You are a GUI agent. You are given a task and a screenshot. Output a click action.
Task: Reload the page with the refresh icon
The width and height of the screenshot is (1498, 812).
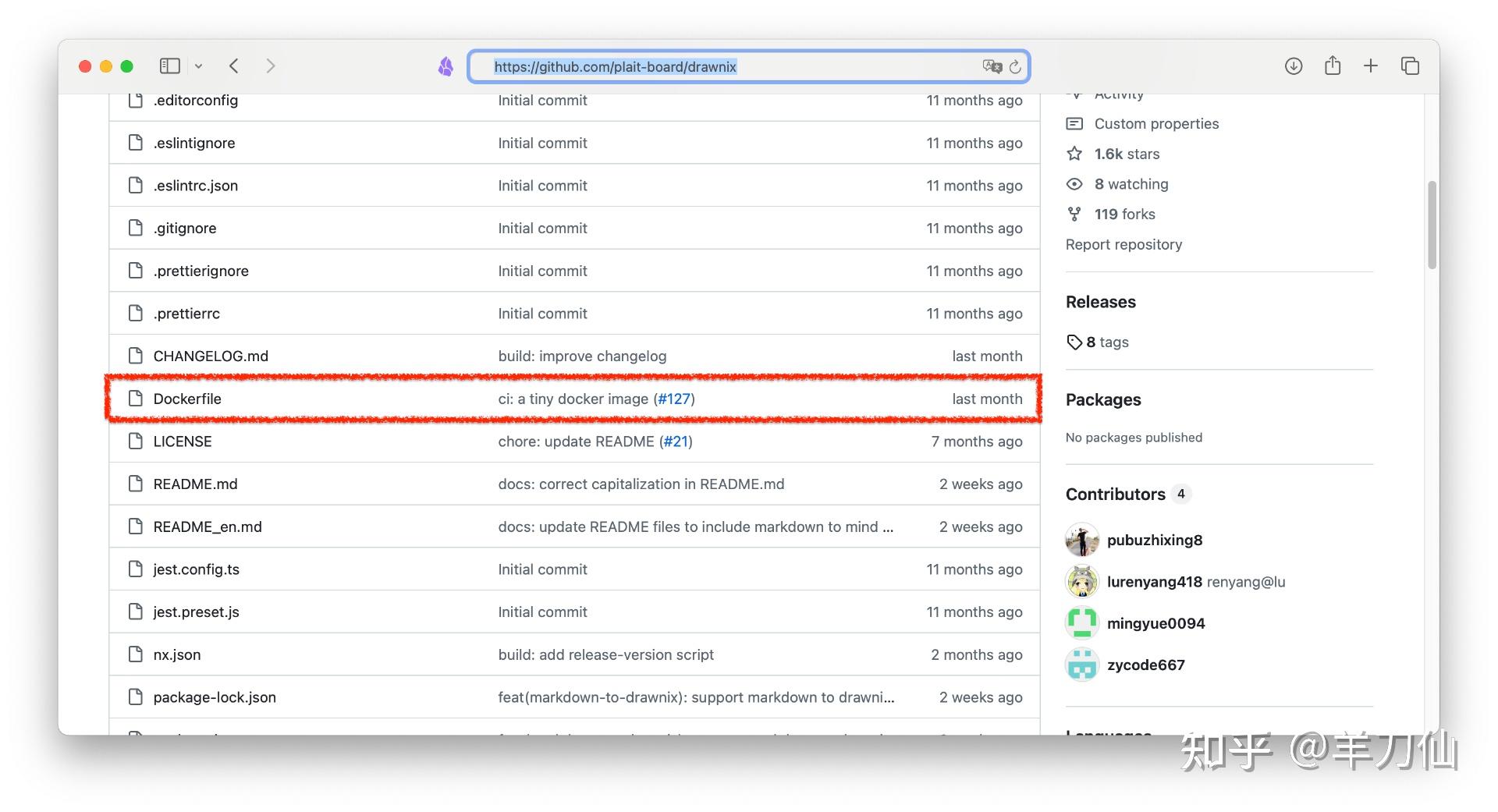point(1015,66)
